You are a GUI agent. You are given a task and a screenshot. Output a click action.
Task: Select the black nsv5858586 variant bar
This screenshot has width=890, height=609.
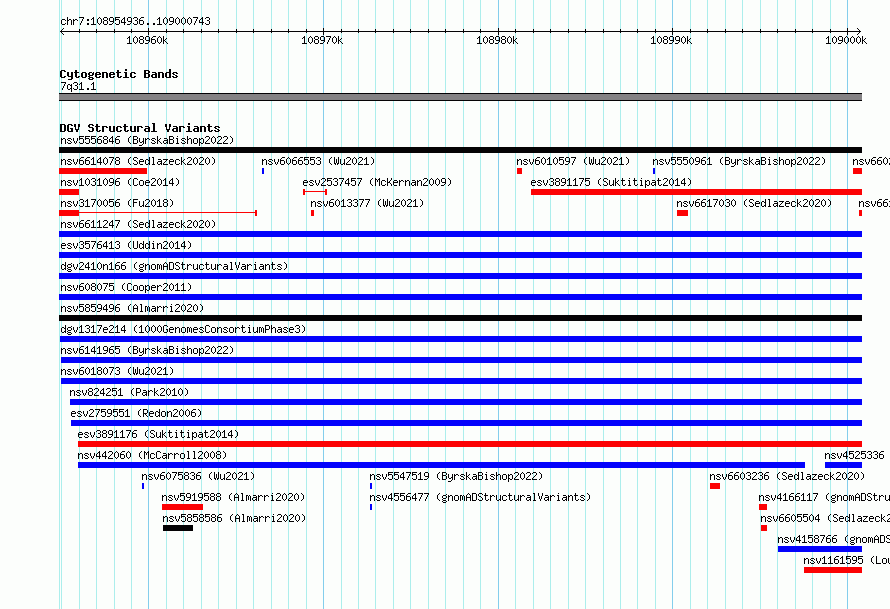[178, 528]
